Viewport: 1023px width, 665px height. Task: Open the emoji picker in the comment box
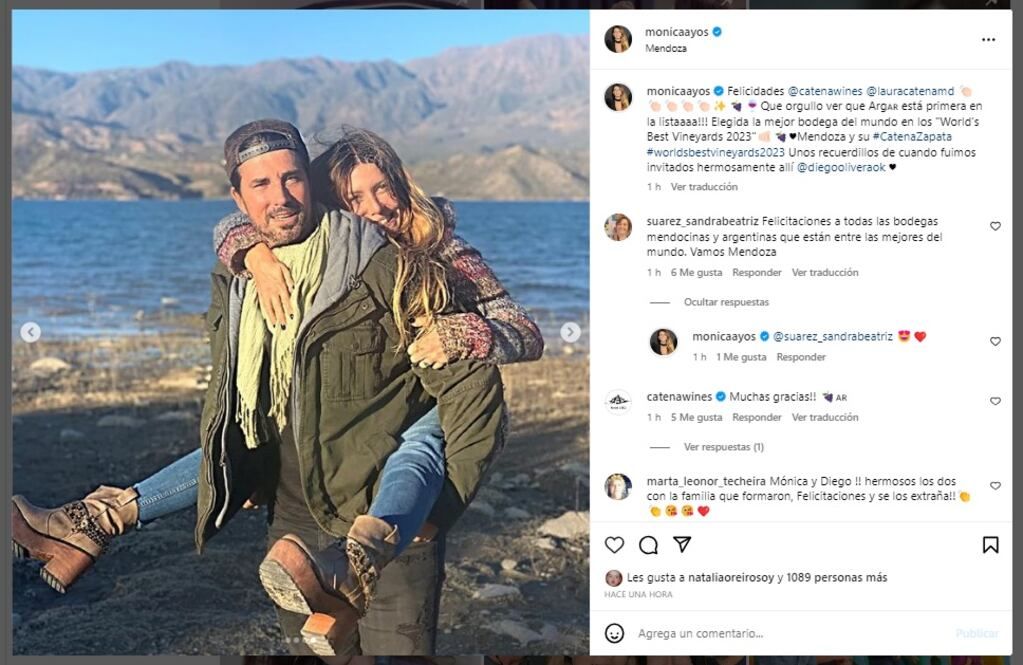(616, 631)
